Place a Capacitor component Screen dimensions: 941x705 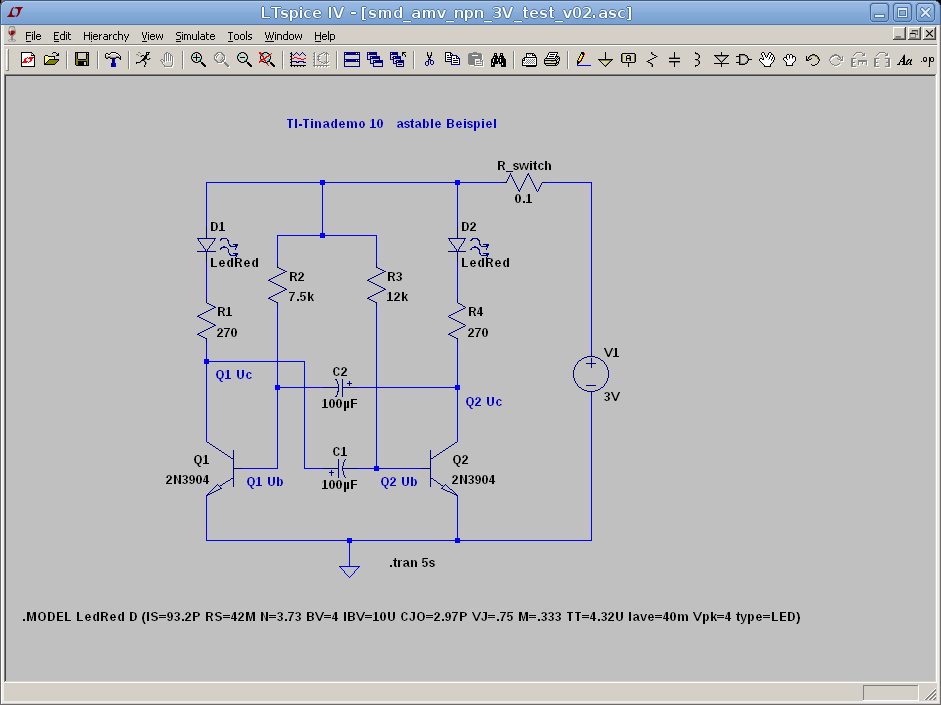pyautogui.click(x=675, y=59)
